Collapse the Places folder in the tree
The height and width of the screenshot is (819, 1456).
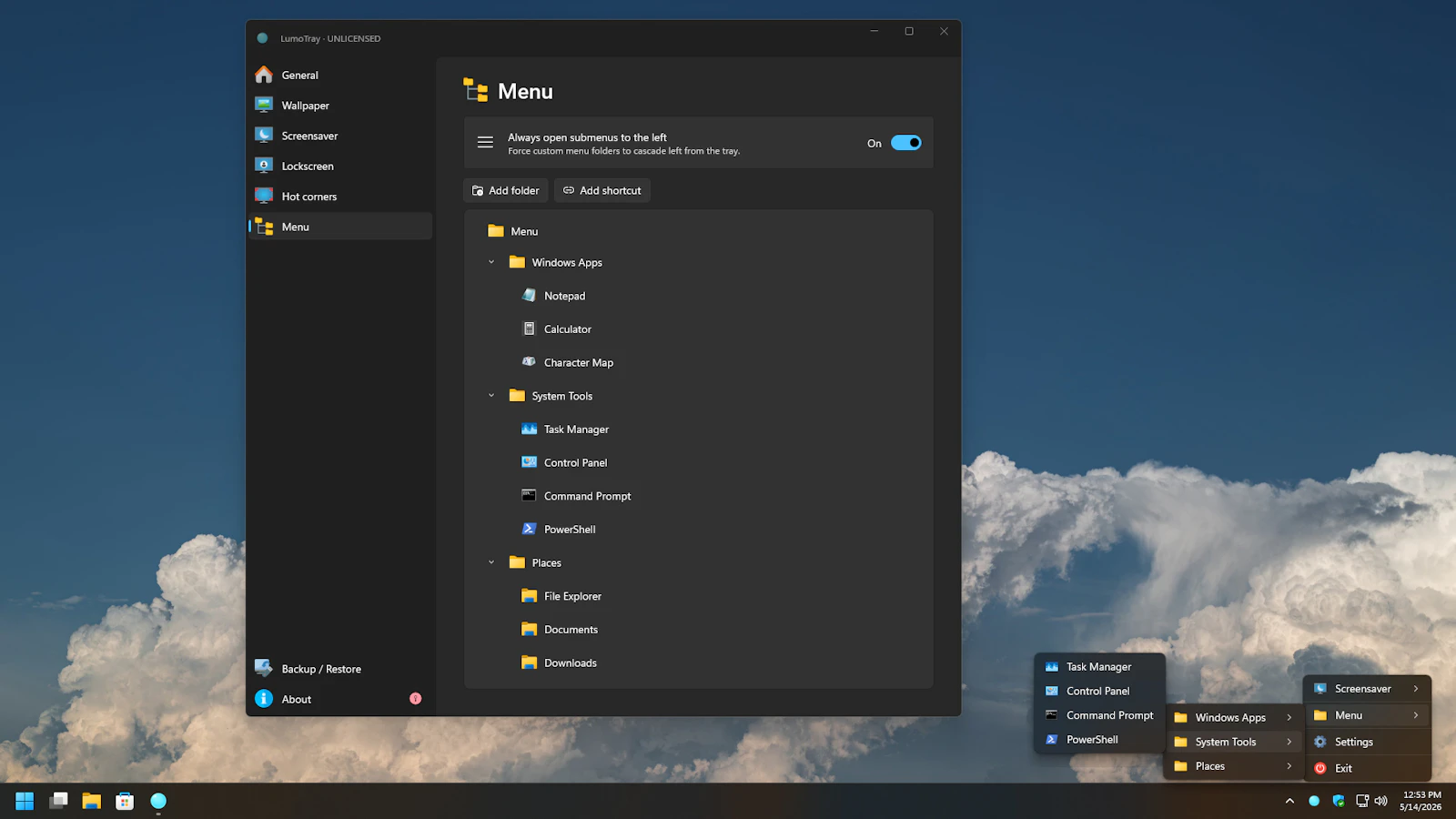[491, 562]
